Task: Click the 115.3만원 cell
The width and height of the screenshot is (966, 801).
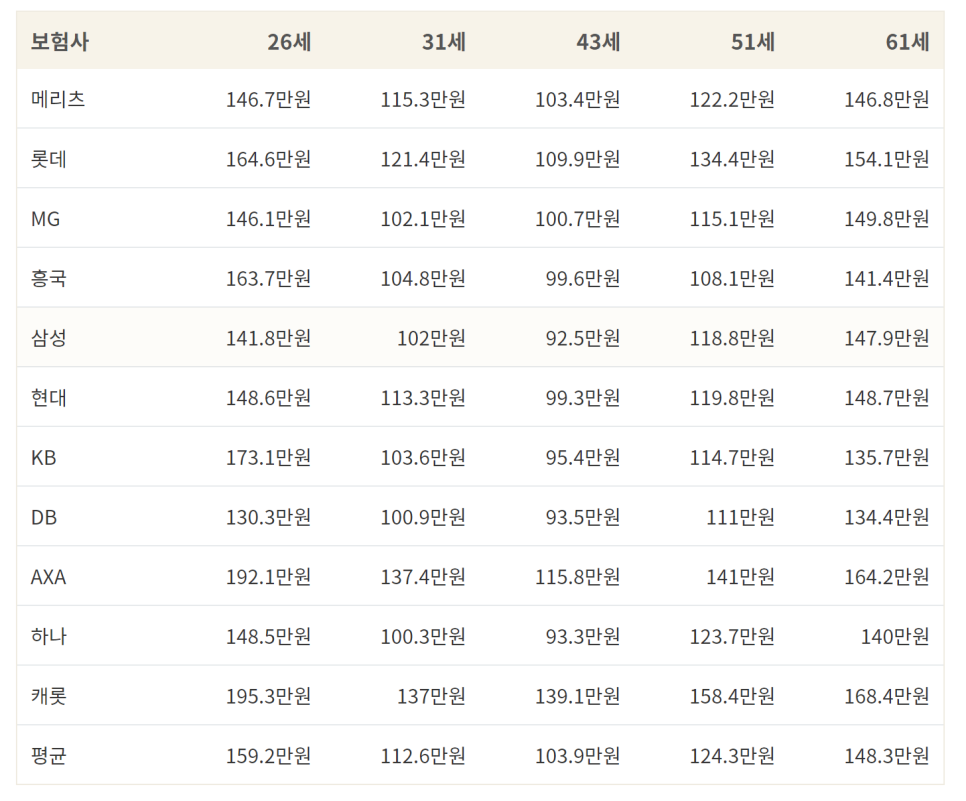Action: (423, 99)
